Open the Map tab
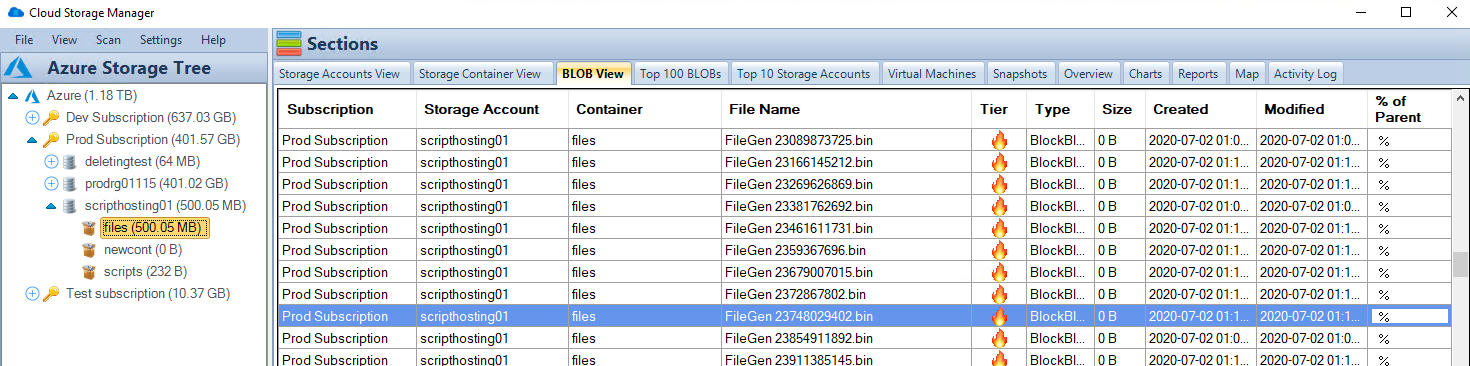1470x366 pixels. click(x=1247, y=73)
